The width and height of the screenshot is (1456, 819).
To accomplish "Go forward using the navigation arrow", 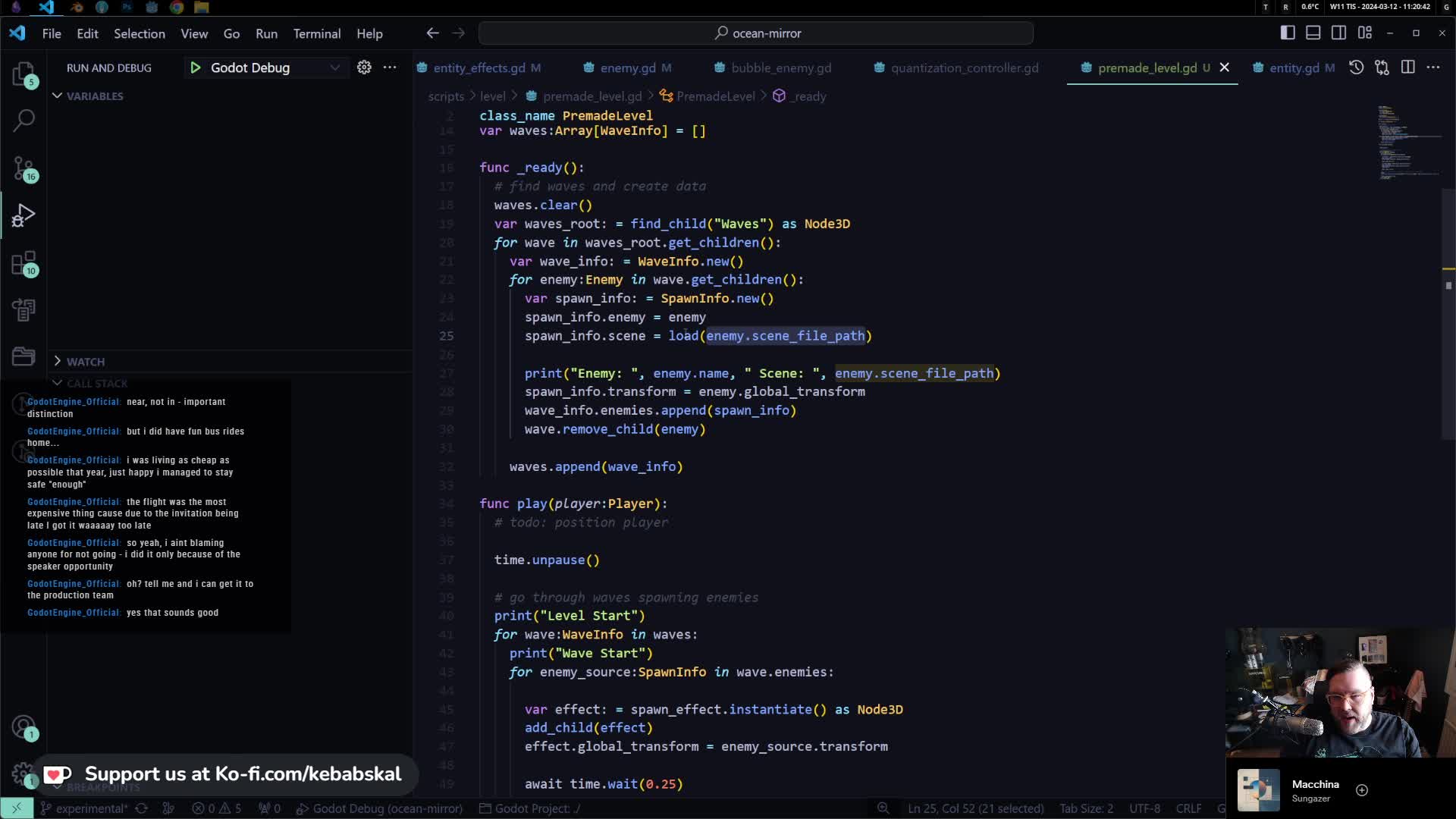I will pos(459,33).
